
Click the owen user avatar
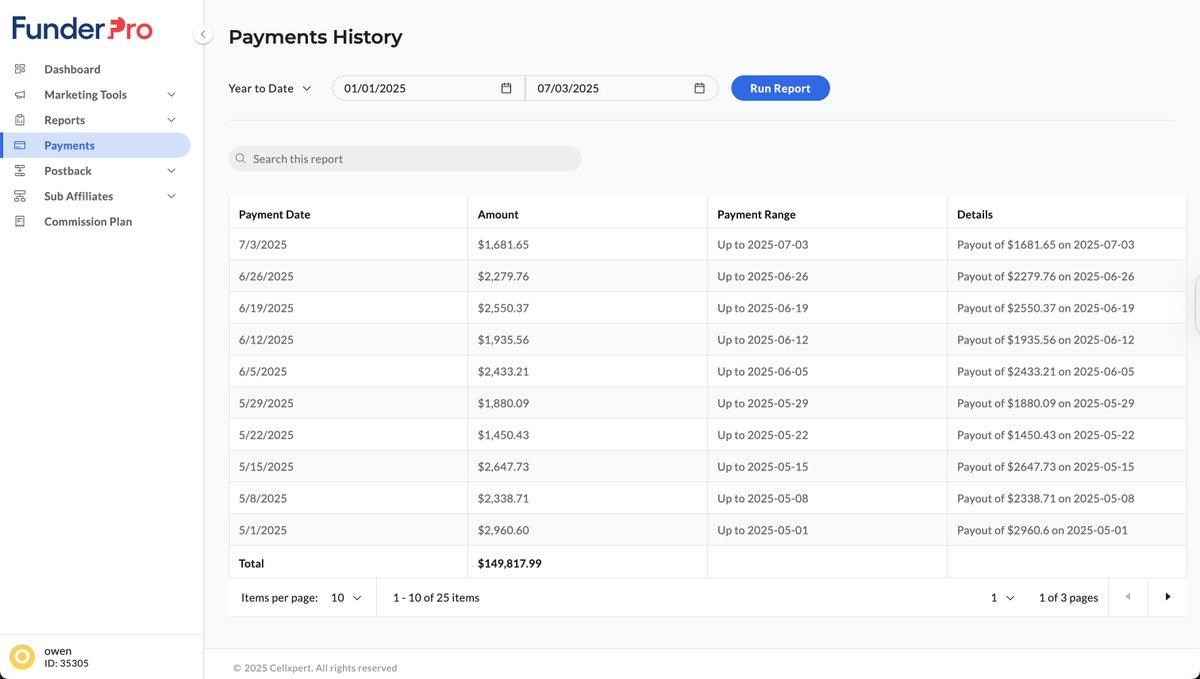(21, 656)
